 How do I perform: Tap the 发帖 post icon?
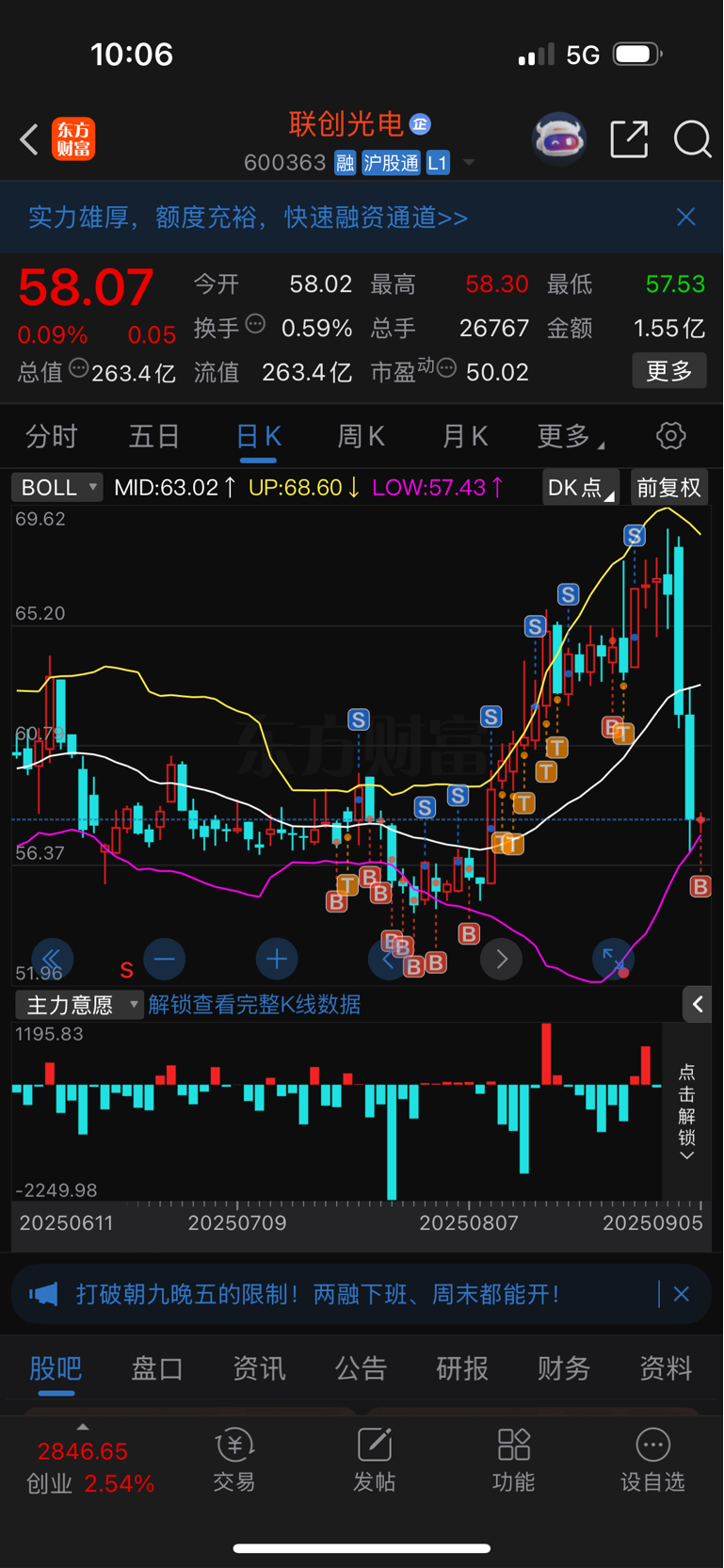pyautogui.click(x=374, y=1461)
